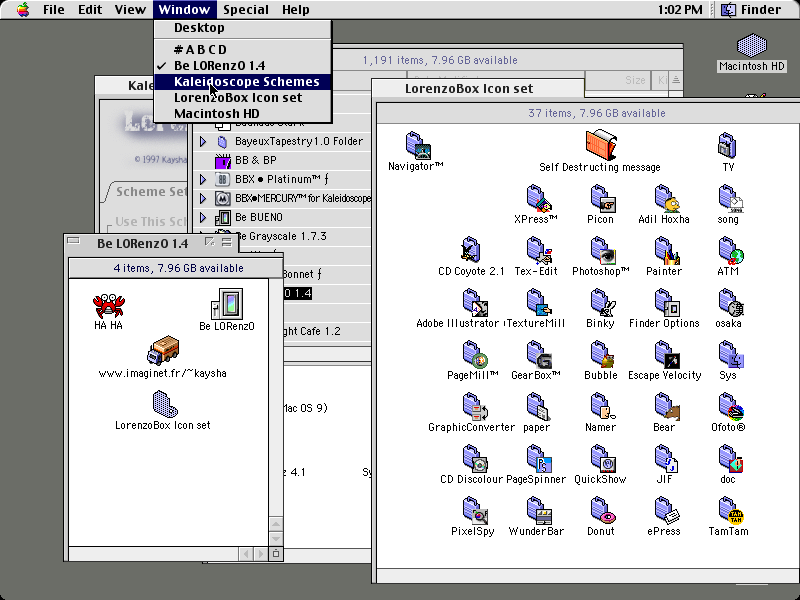The image size is (800, 600).
Task: Select the ATM folder icon
Action: [x=730, y=250]
